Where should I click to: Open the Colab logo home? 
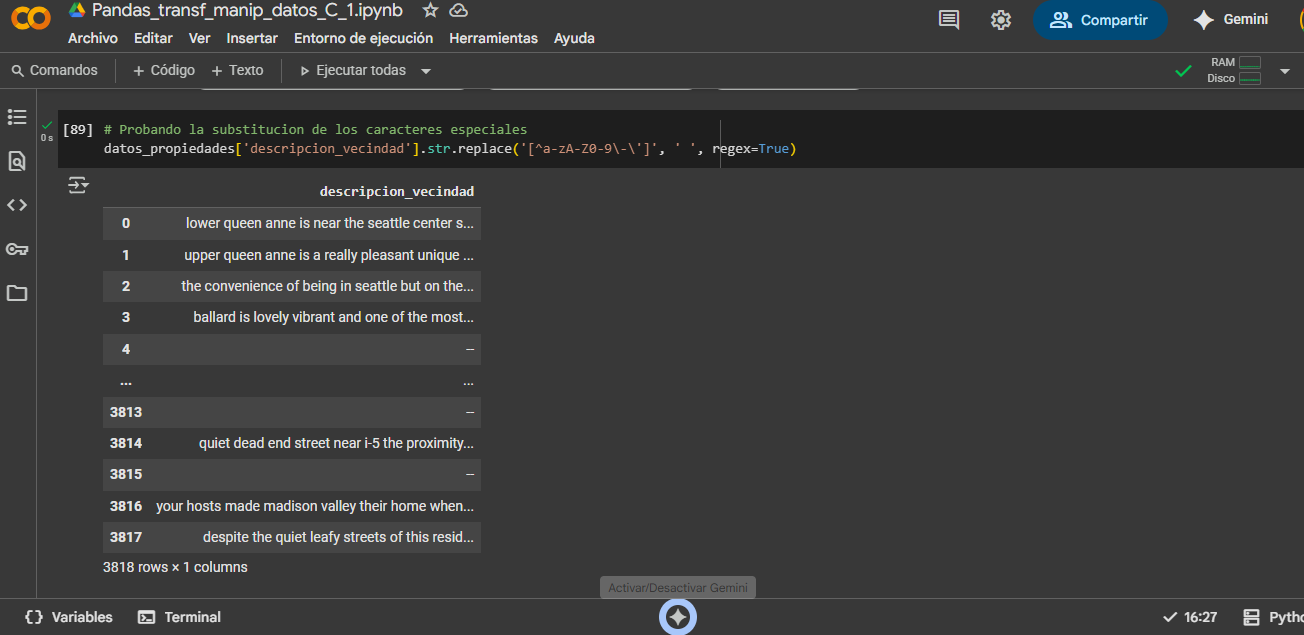(x=31, y=19)
